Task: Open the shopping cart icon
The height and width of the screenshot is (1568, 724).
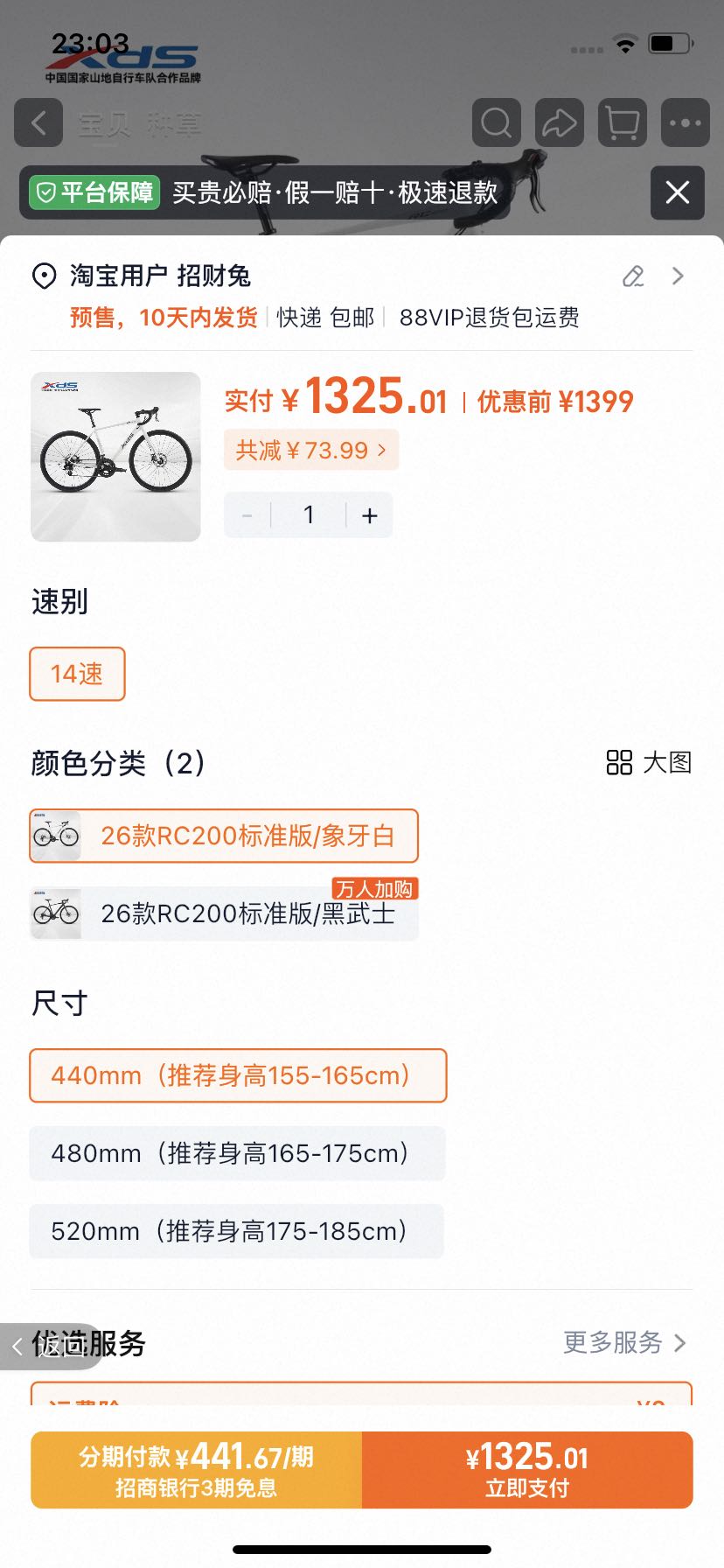Action: tap(623, 122)
